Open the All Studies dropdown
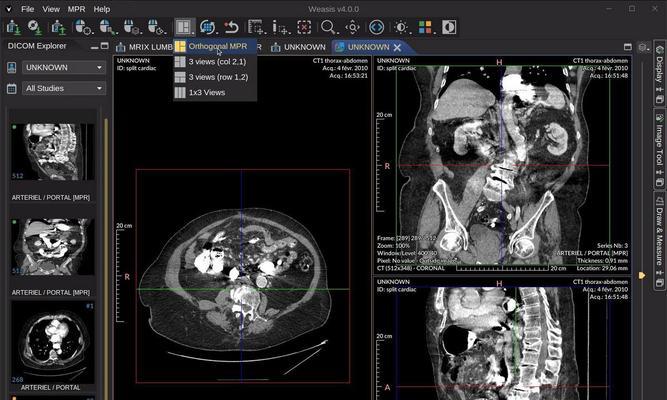The image size is (667, 400). point(64,88)
